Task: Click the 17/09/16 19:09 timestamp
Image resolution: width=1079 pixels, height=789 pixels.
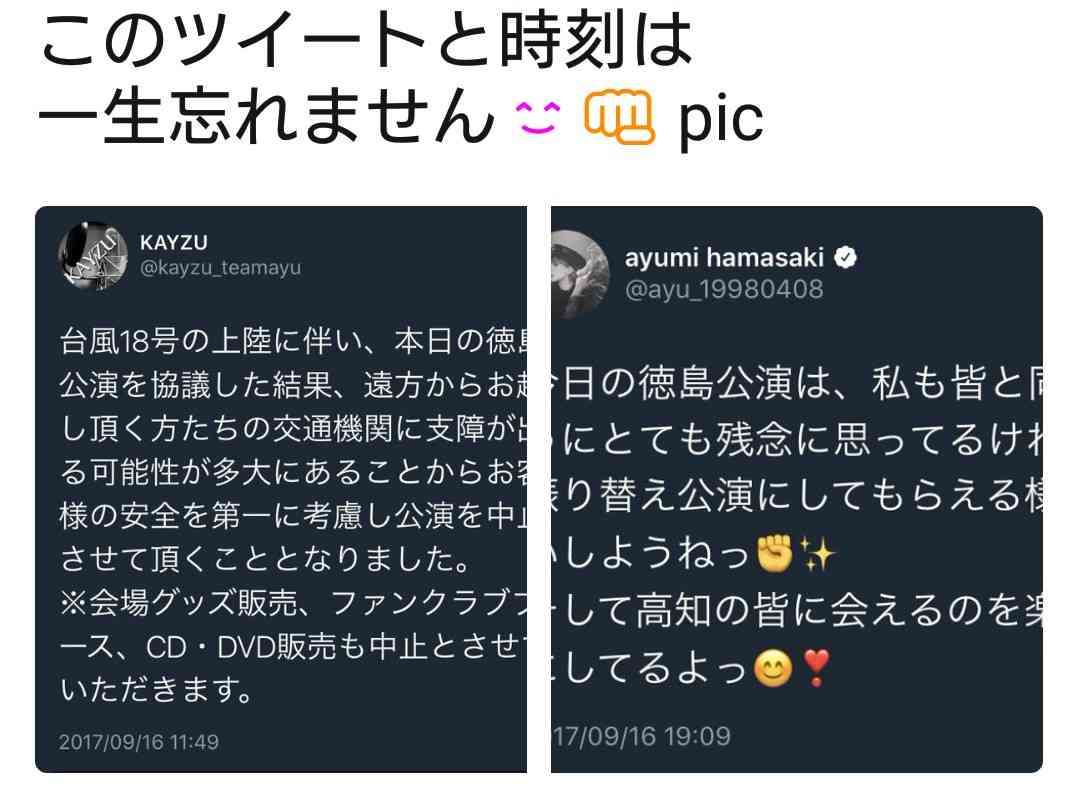Action: coord(641,736)
